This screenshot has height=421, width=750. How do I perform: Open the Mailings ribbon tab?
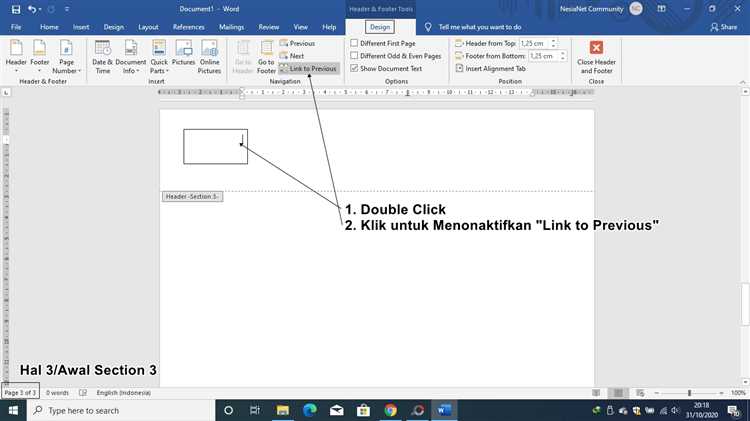231,27
